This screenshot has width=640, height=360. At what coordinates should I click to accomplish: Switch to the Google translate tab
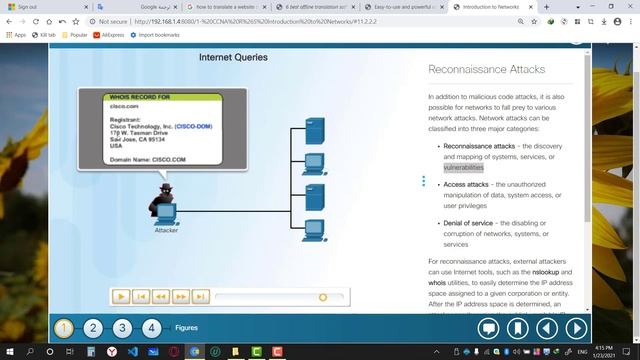(136, 7)
